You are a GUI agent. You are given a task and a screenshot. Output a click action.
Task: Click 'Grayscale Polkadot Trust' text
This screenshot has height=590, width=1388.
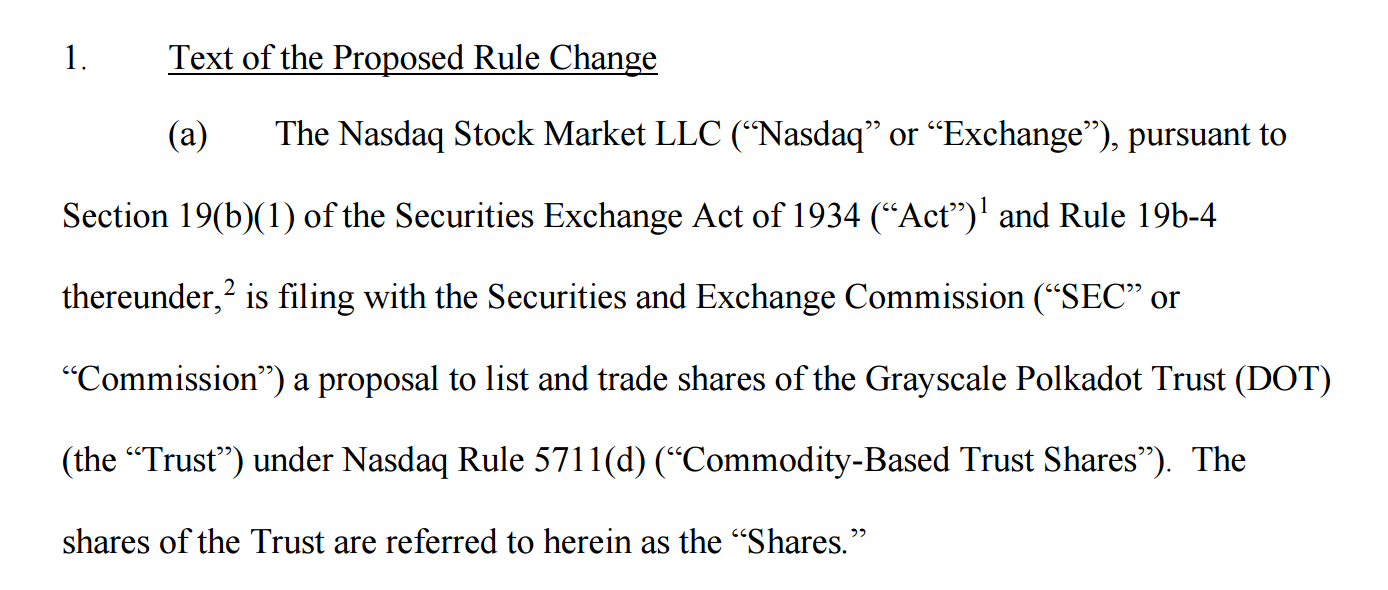click(1046, 380)
